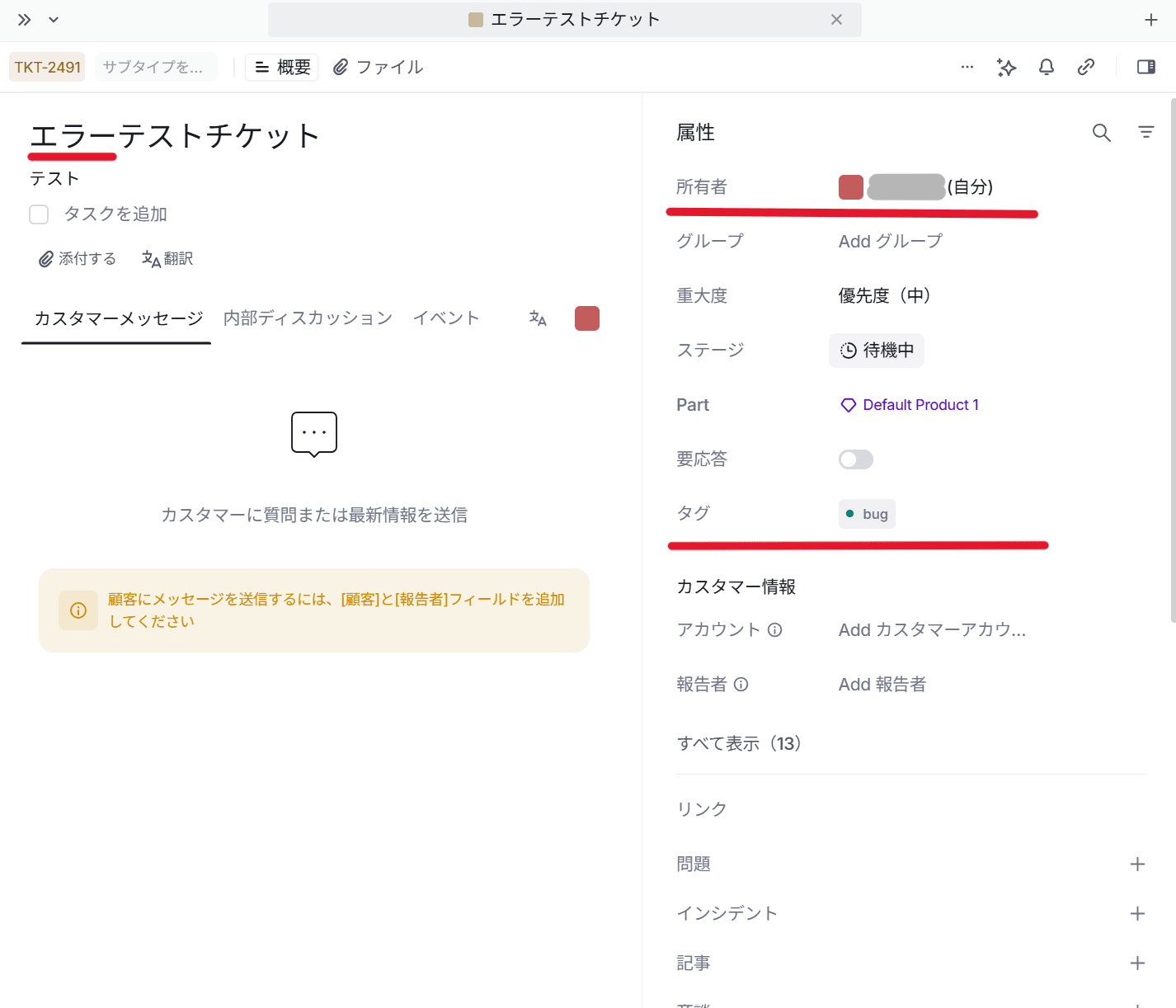Open notifications via the bell icon
This screenshot has width=1176, height=1008.
pyautogui.click(x=1046, y=68)
